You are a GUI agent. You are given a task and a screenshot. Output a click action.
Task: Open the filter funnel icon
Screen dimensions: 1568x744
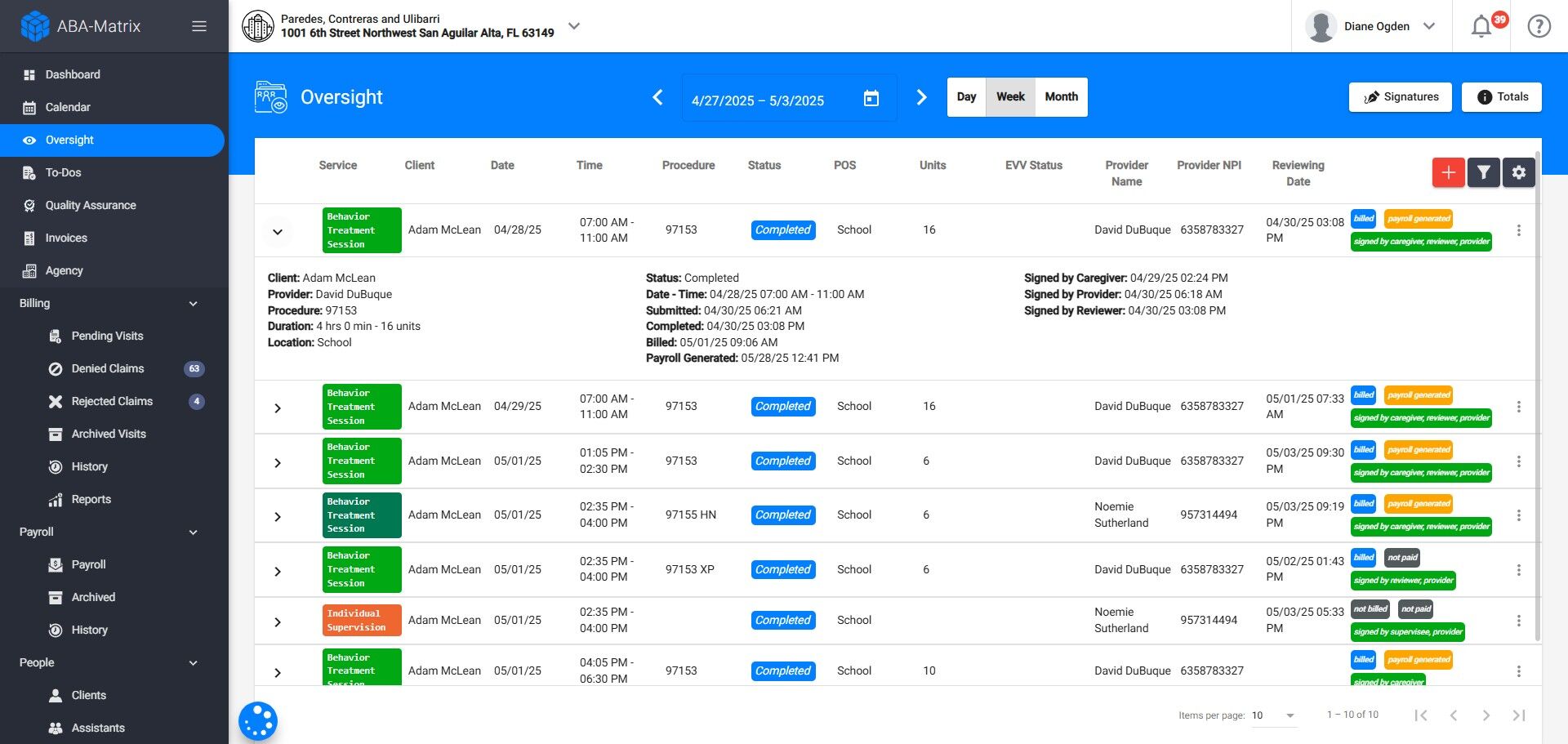[x=1483, y=172]
